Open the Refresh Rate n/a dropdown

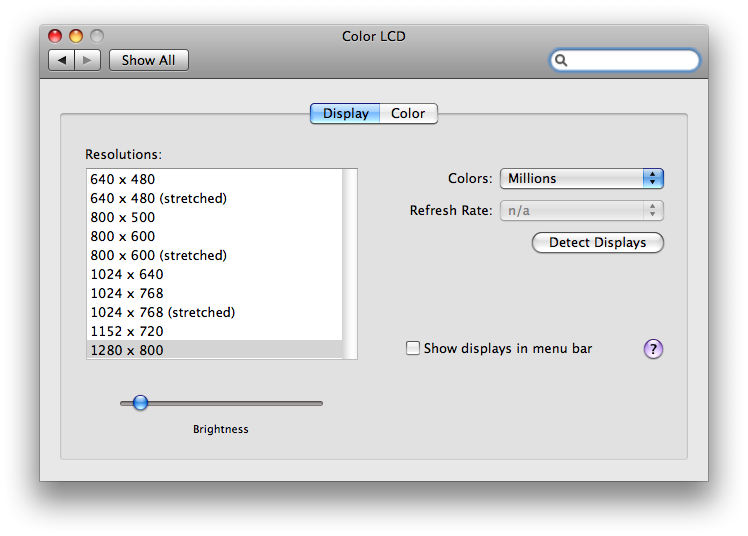click(x=582, y=210)
